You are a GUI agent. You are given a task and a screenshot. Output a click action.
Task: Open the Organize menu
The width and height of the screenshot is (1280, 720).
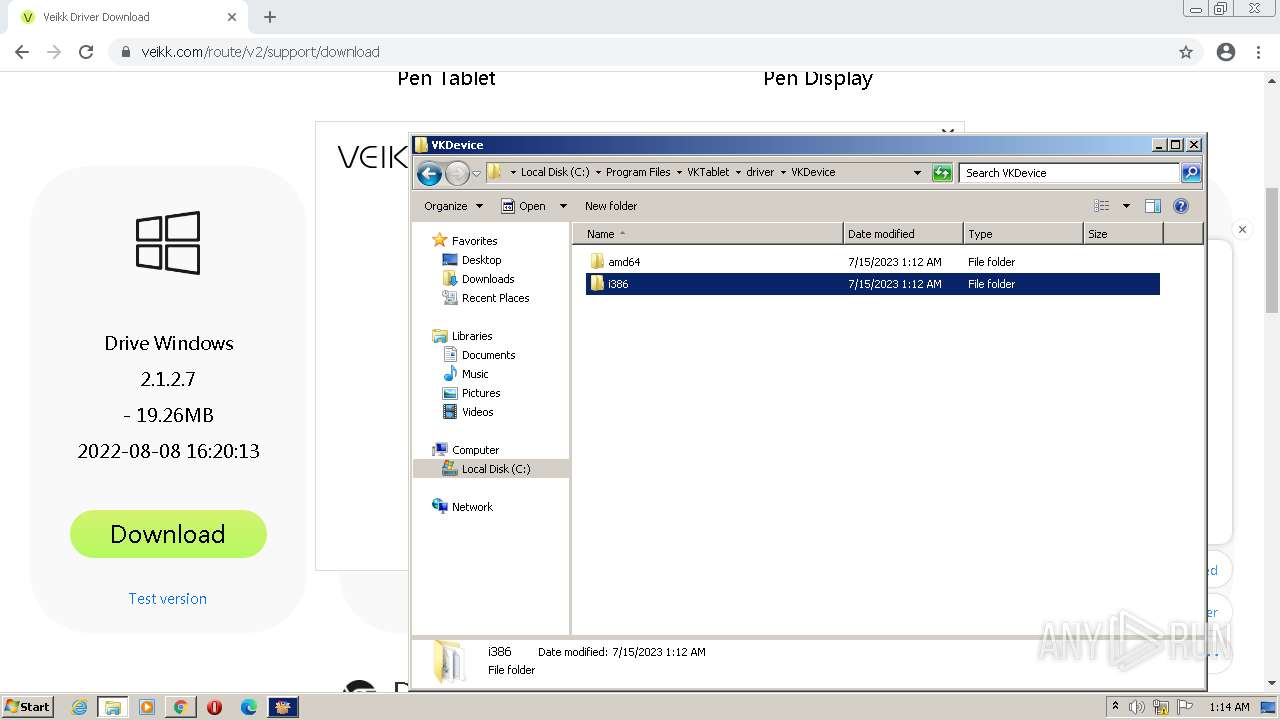point(453,206)
